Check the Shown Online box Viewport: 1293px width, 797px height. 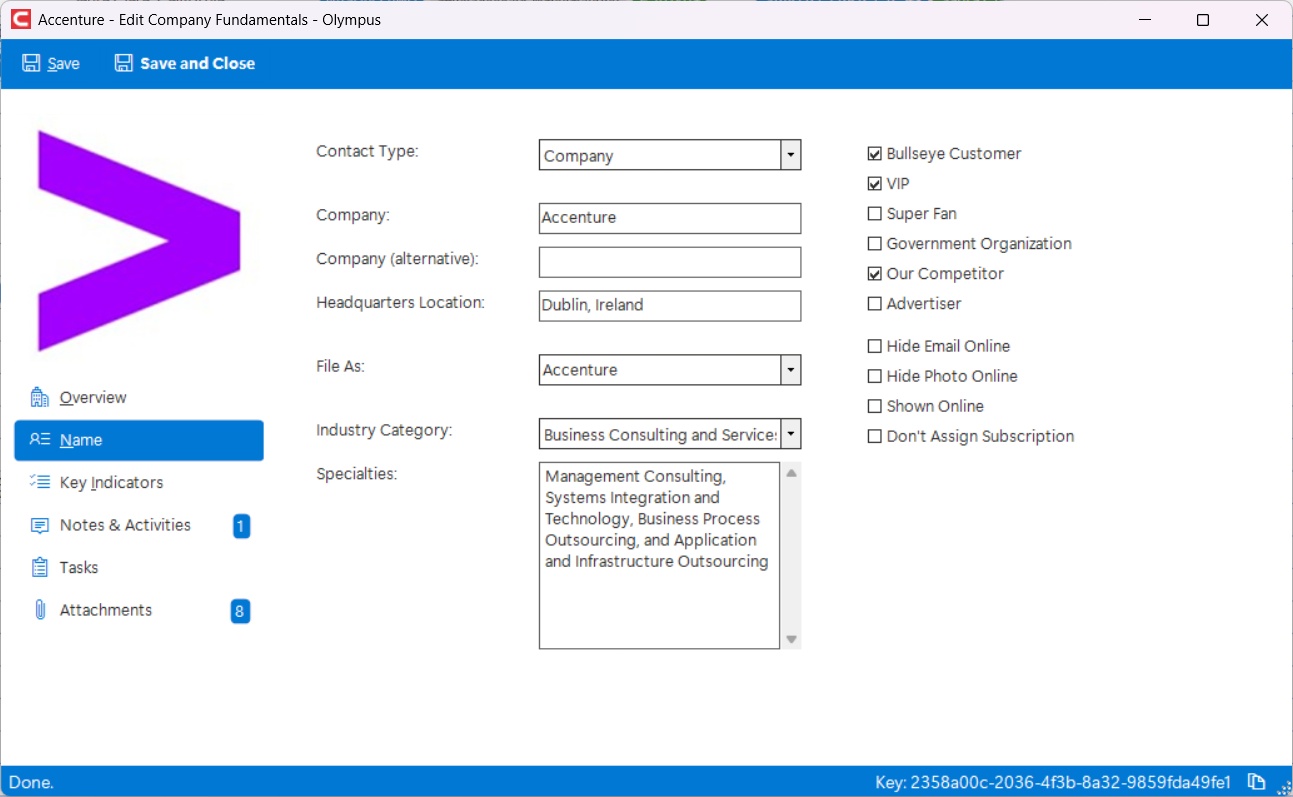875,406
